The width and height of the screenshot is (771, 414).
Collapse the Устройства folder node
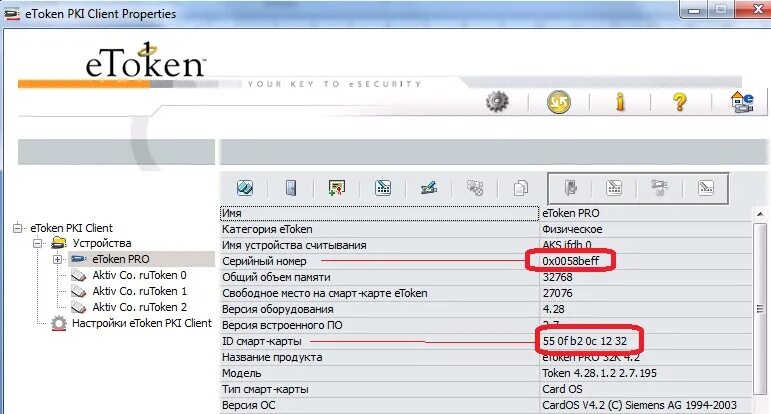click(37, 243)
